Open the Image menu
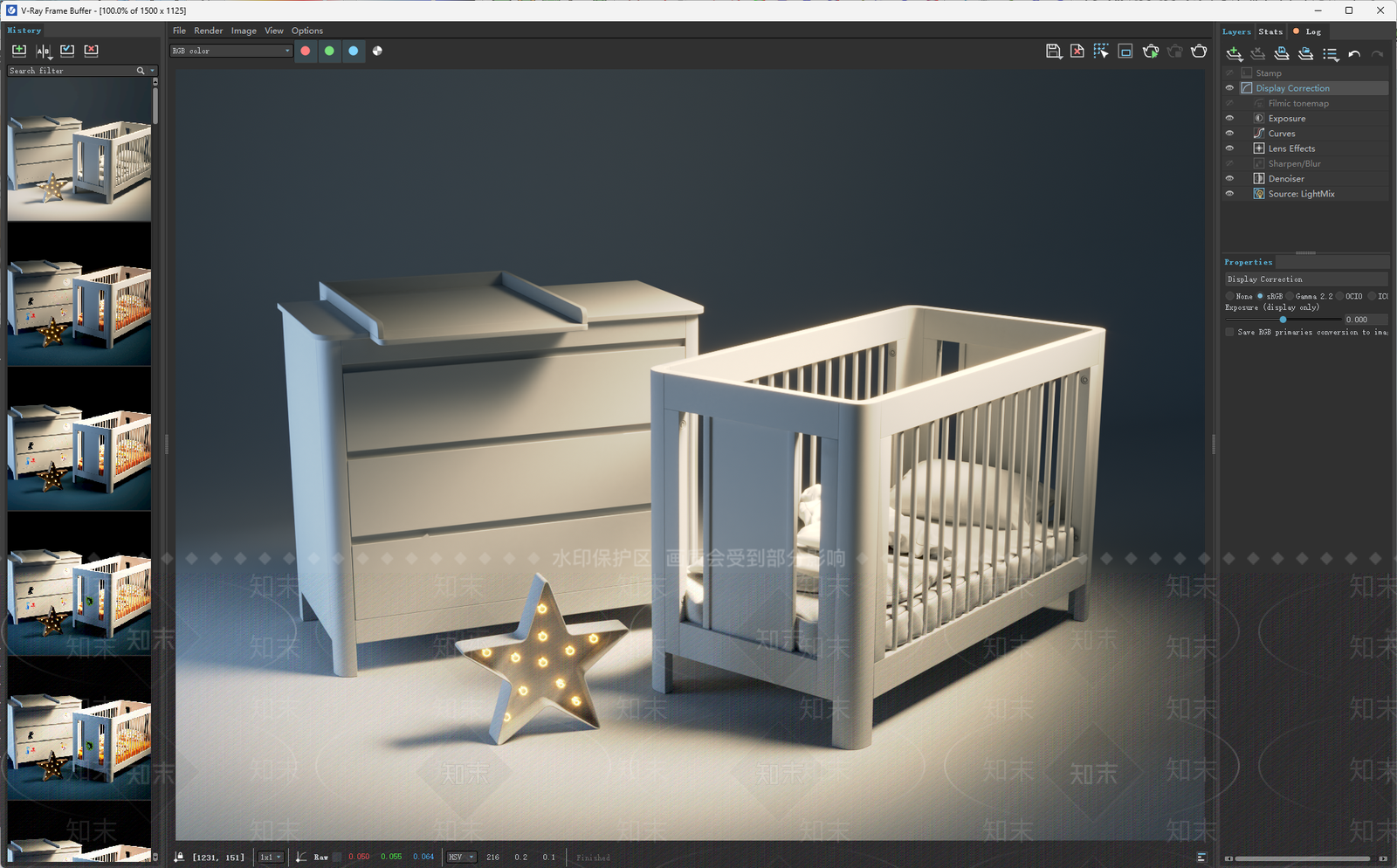Screen dimensions: 1397x868 coord(244,31)
